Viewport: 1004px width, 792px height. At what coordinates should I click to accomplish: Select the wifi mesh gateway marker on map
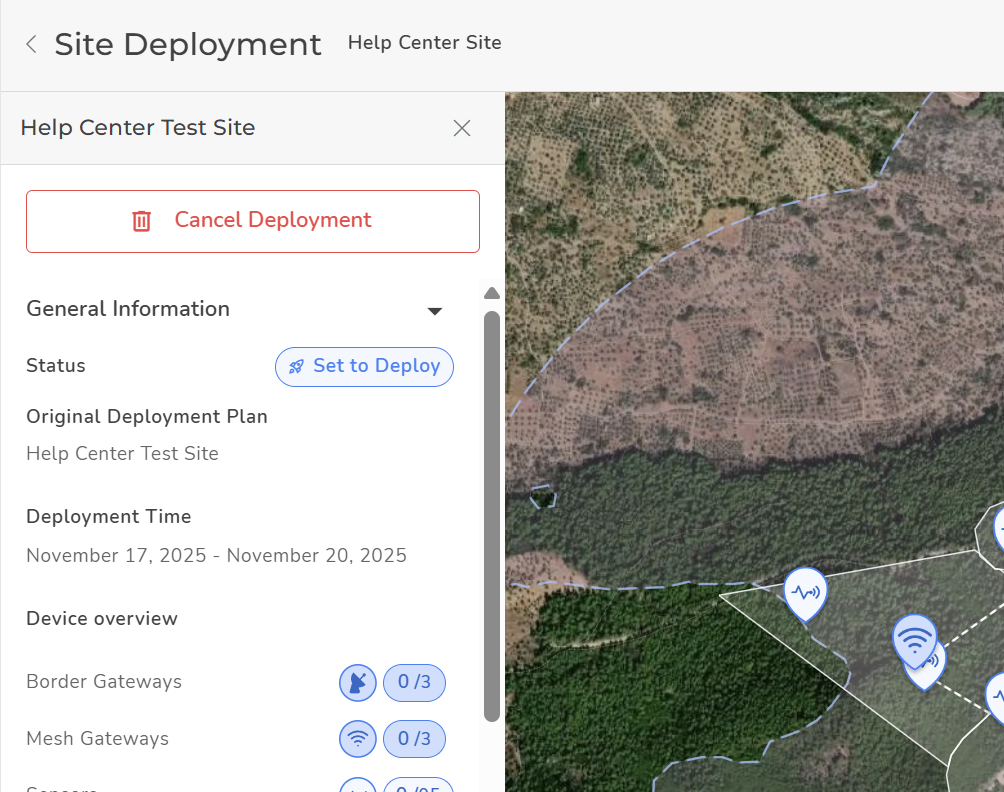tap(914, 637)
